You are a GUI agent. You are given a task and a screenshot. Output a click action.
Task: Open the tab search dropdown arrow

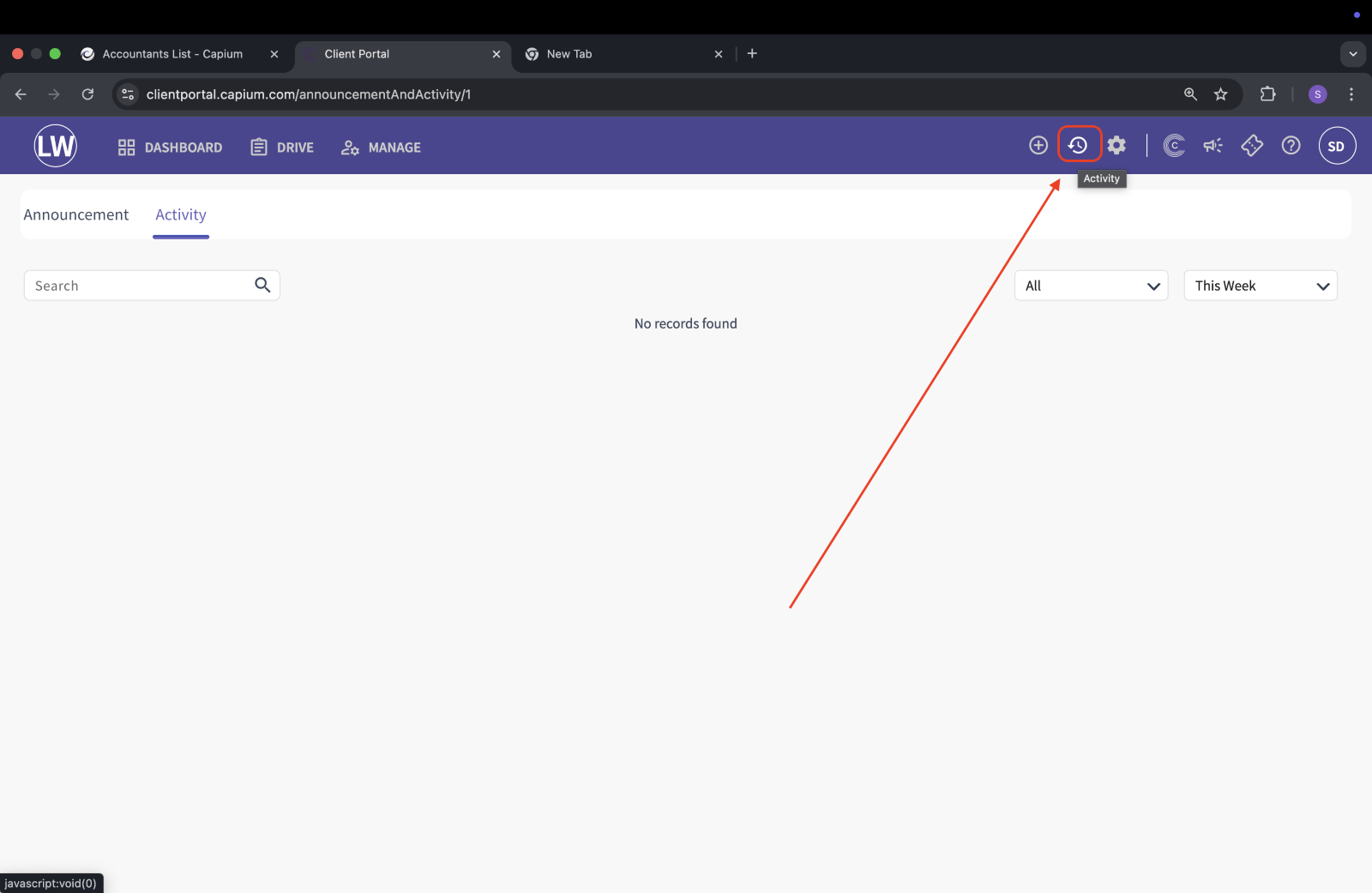click(x=1353, y=53)
